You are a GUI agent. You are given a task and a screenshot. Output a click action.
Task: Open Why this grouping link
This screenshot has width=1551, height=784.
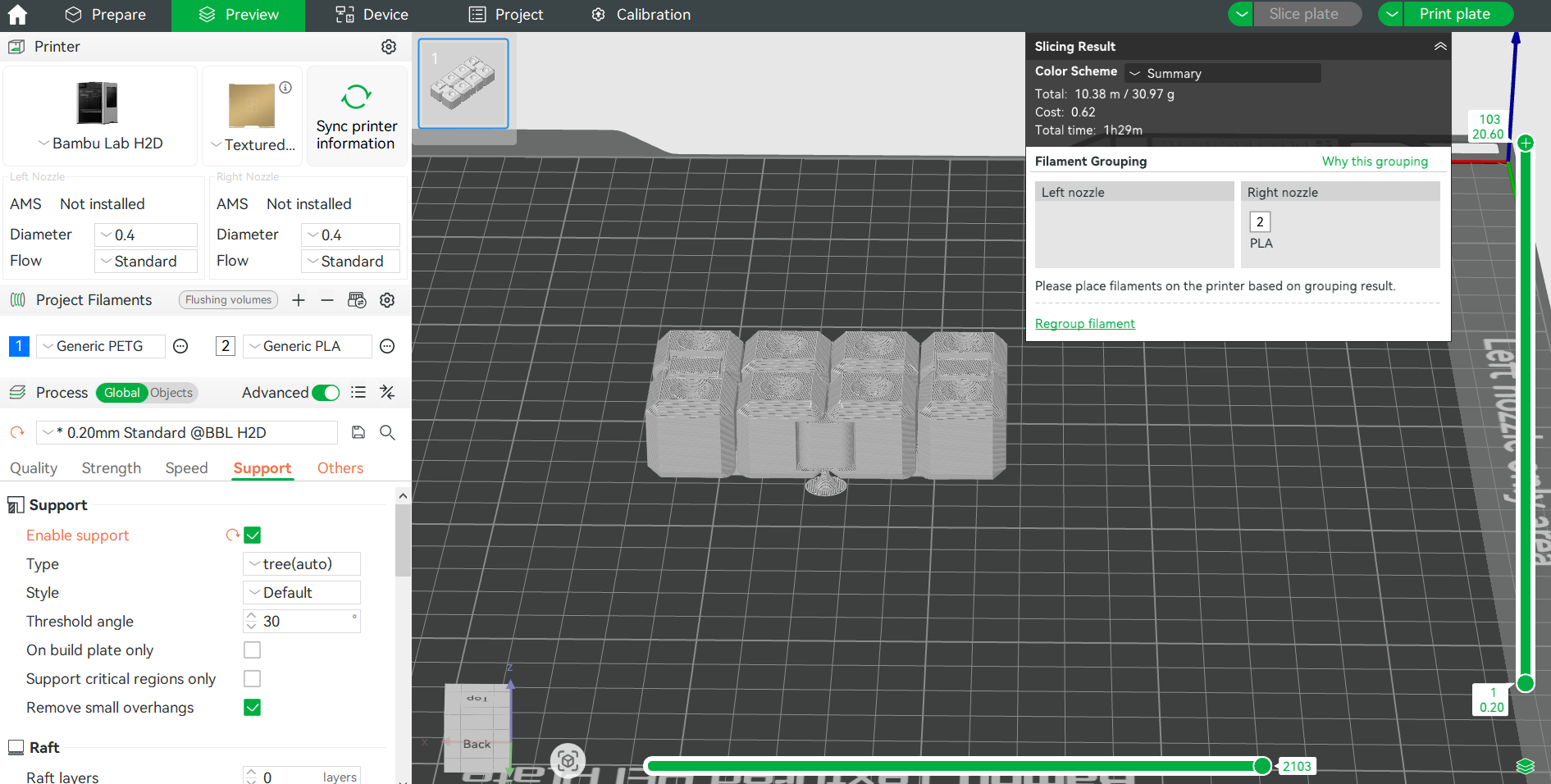pyautogui.click(x=1375, y=162)
